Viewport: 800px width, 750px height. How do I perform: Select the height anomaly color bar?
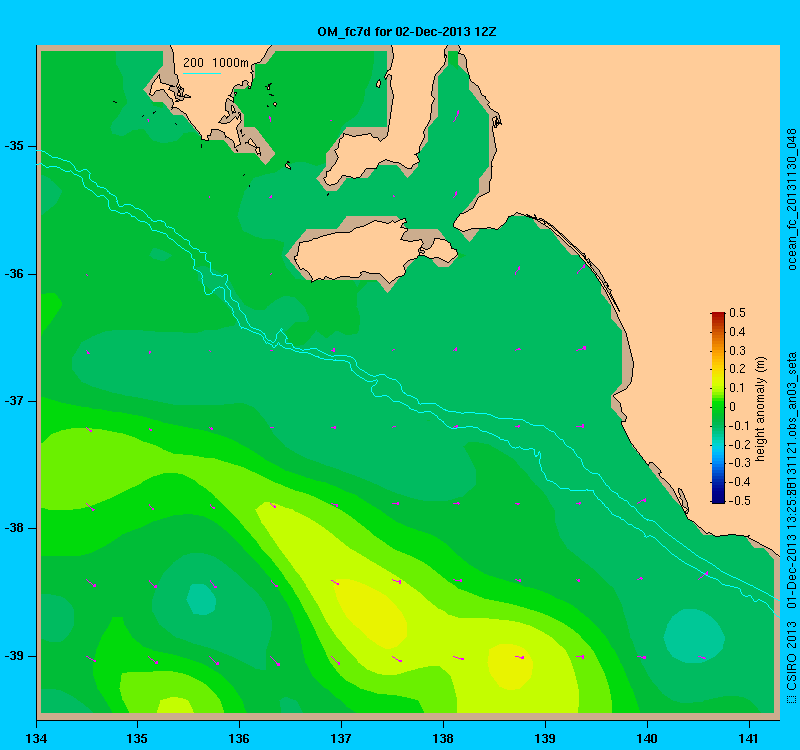pyautogui.click(x=718, y=407)
